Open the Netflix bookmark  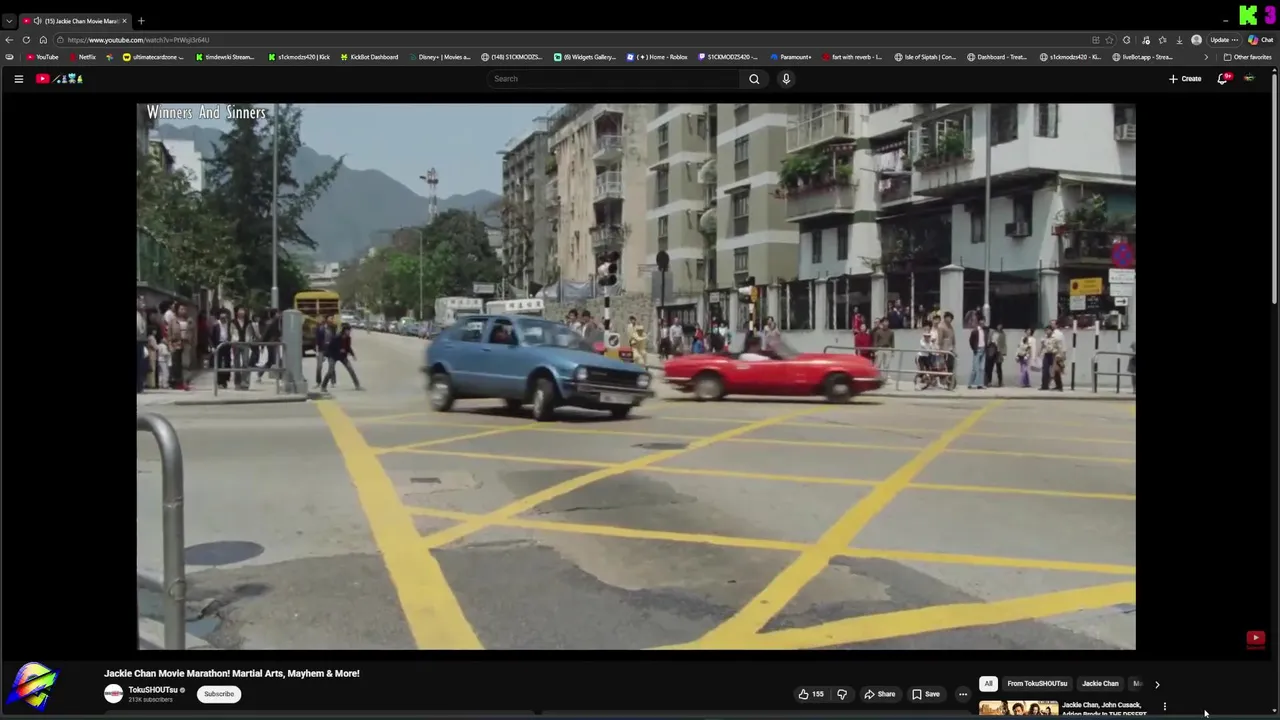click(82, 57)
